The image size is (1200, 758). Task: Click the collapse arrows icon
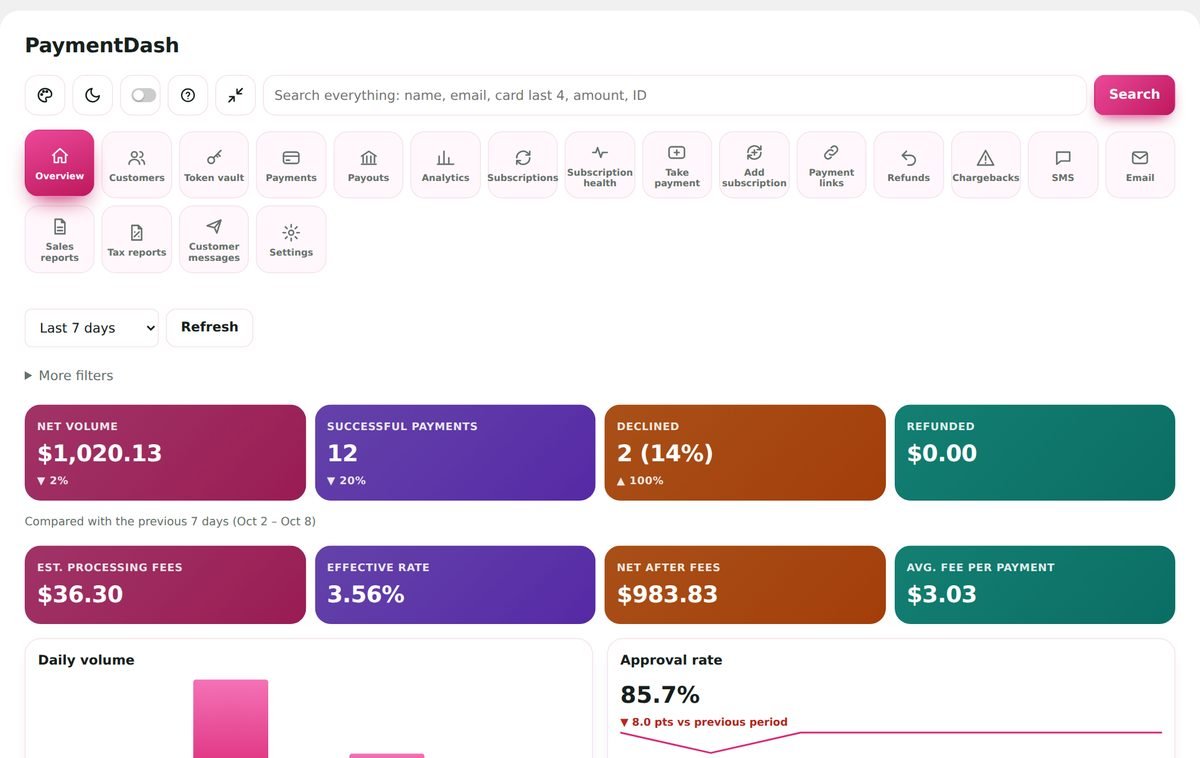point(235,95)
